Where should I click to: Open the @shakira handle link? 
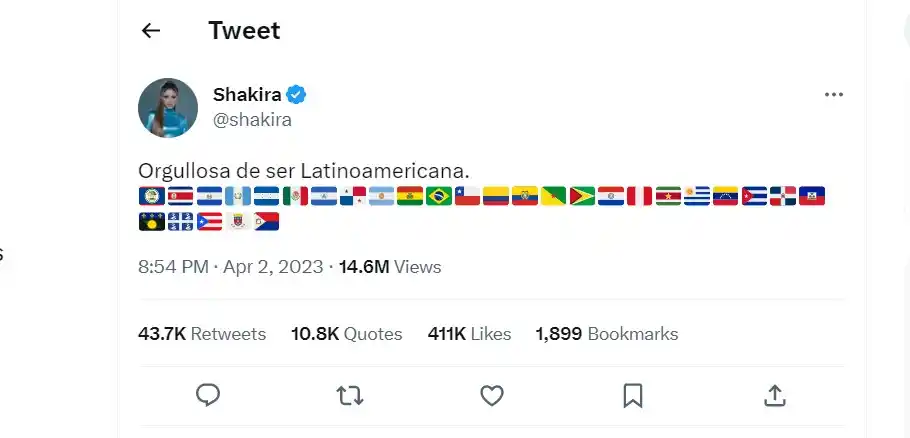click(x=252, y=120)
